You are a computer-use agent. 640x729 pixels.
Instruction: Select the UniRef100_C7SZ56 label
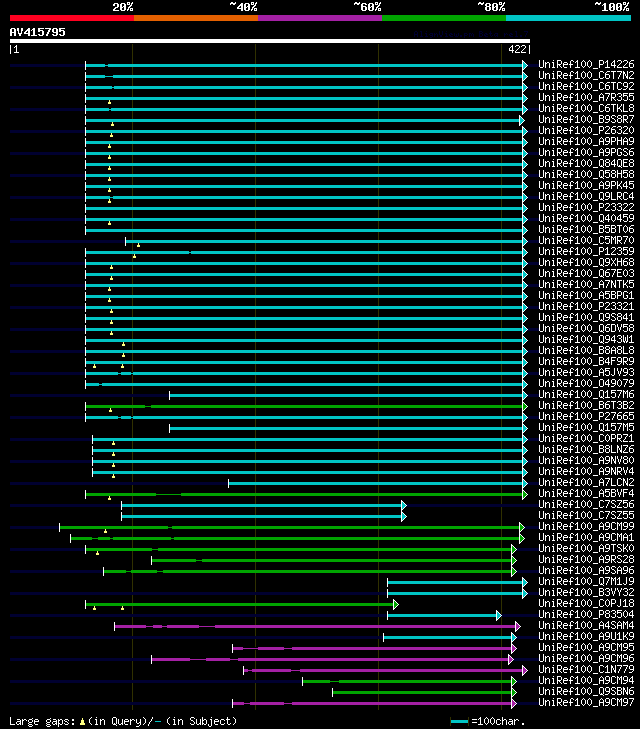pyautogui.click(x=586, y=504)
